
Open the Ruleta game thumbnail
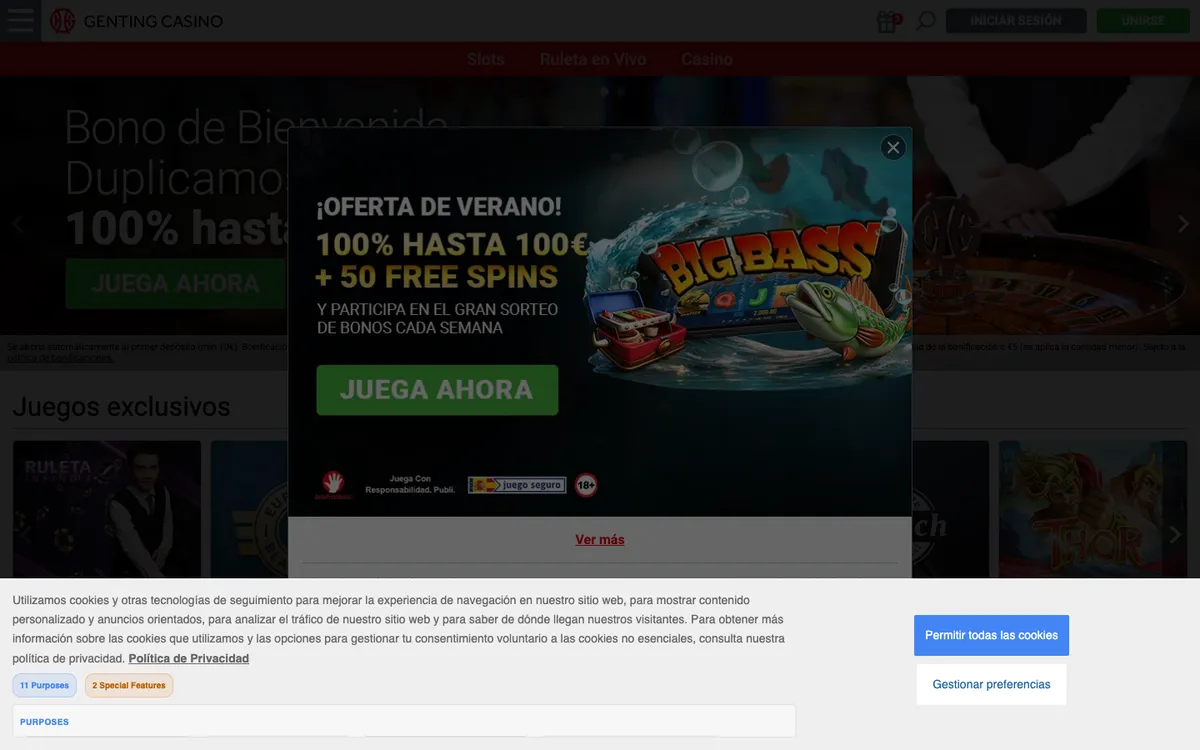pyautogui.click(x=107, y=509)
